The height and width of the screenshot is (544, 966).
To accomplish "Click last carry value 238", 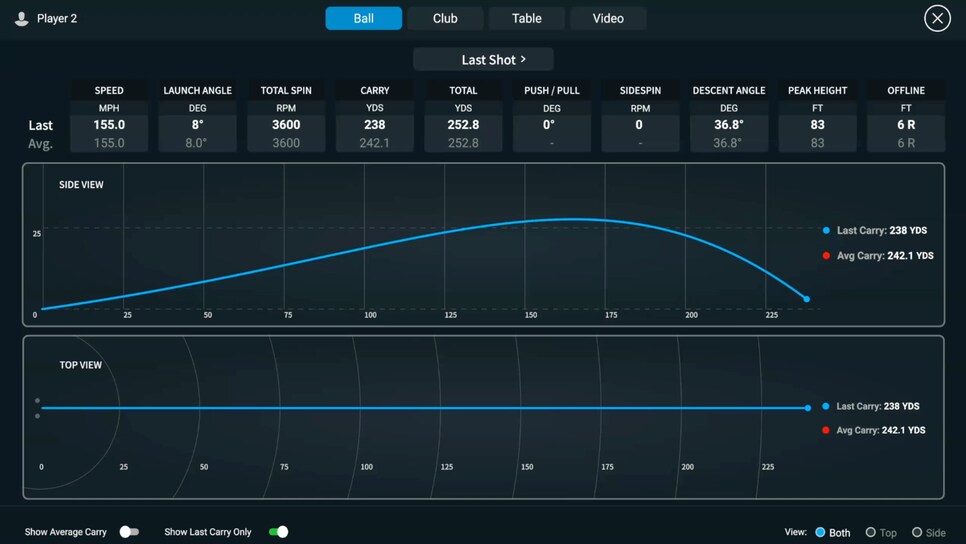I will [x=375, y=125].
